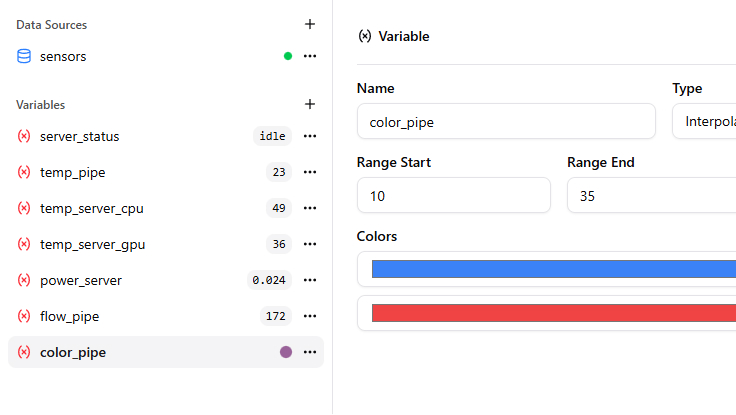Add a new variable
The width and height of the screenshot is (736, 415).
click(x=310, y=104)
